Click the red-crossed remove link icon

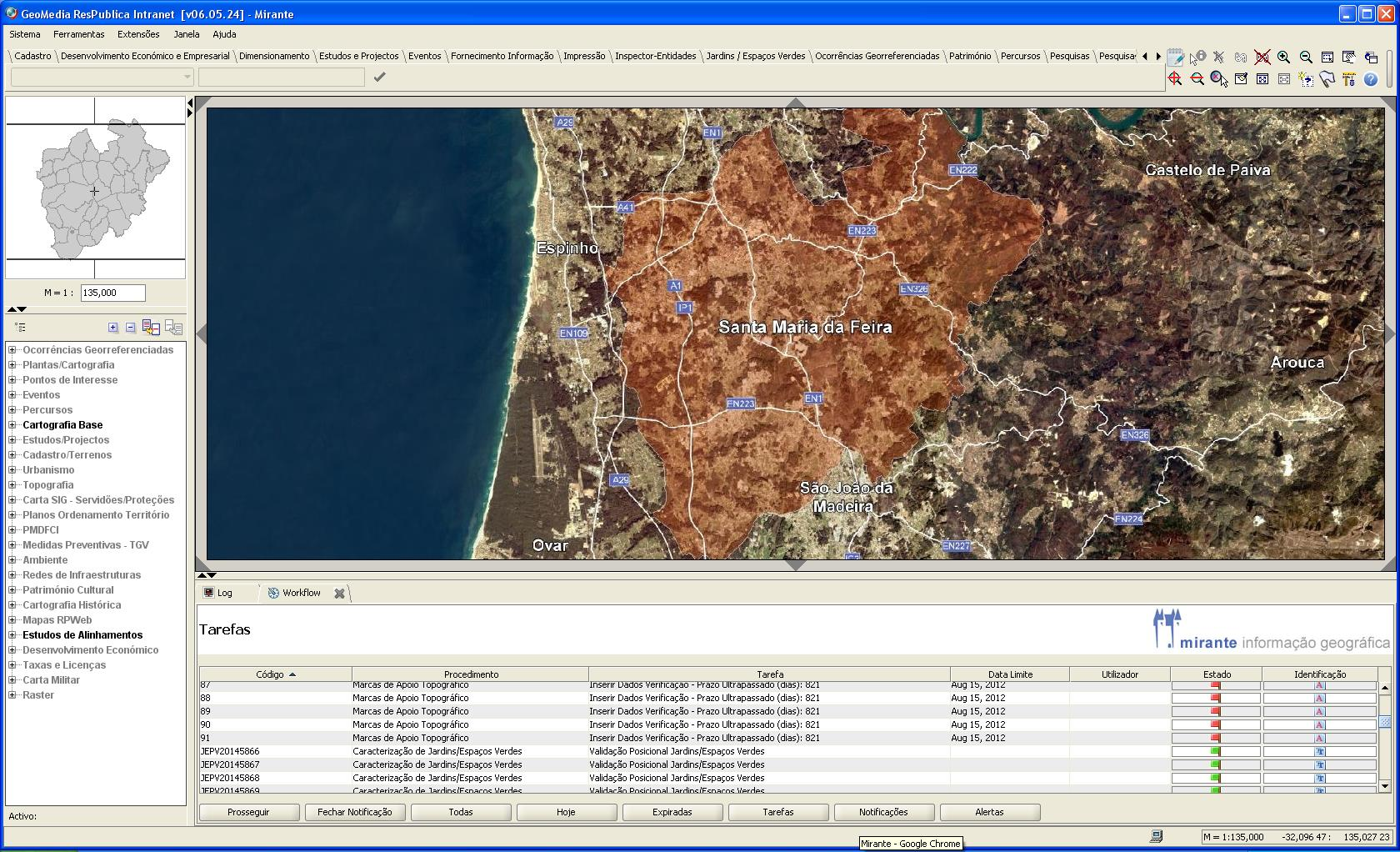coord(1262,58)
